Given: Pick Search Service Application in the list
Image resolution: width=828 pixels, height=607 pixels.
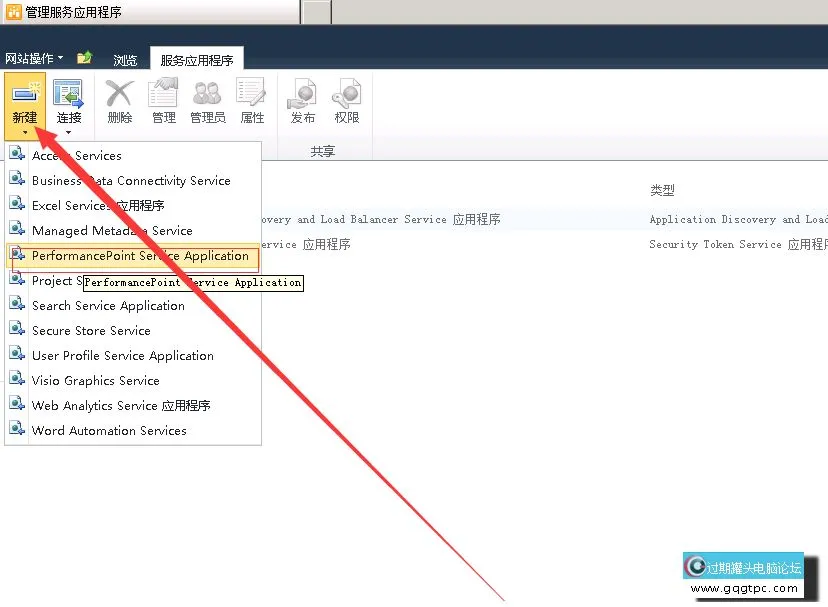Looking at the screenshot, I should click(x=108, y=306).
